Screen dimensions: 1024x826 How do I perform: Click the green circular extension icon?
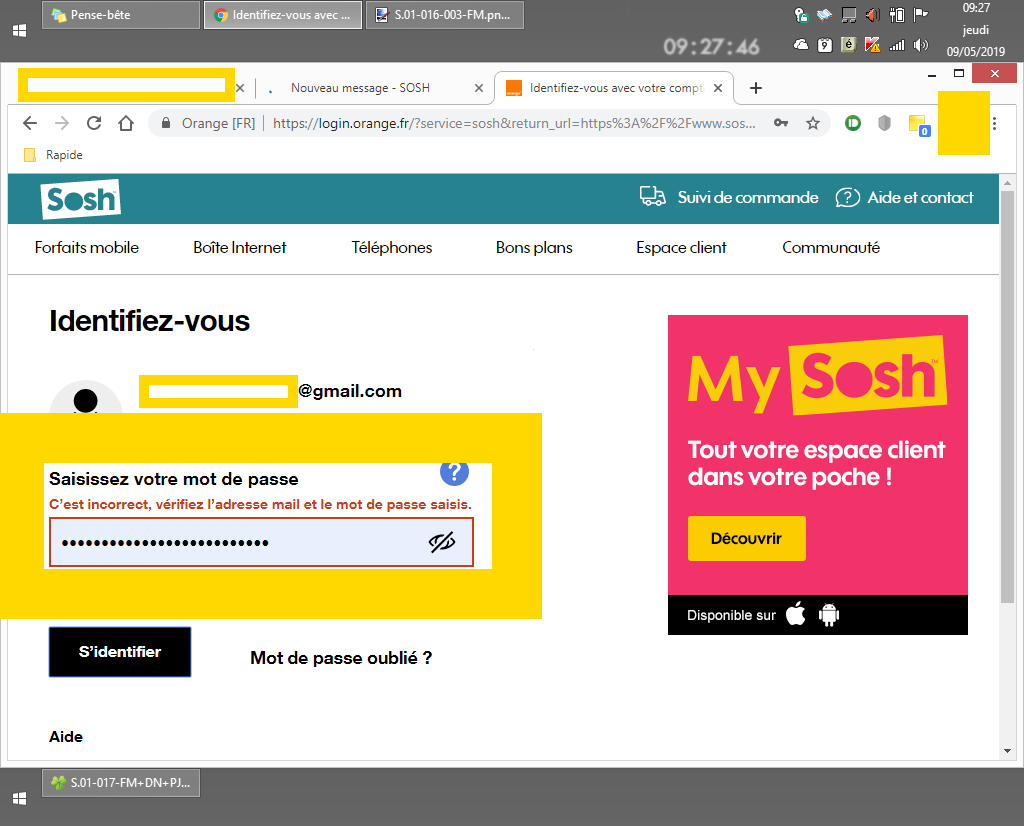coord(852,123)
